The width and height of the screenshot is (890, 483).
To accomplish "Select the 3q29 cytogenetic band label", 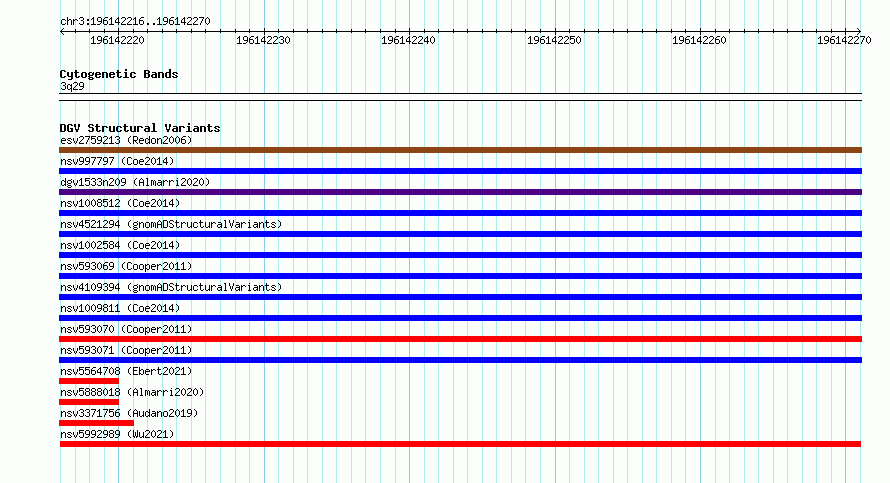I will 72,86.
